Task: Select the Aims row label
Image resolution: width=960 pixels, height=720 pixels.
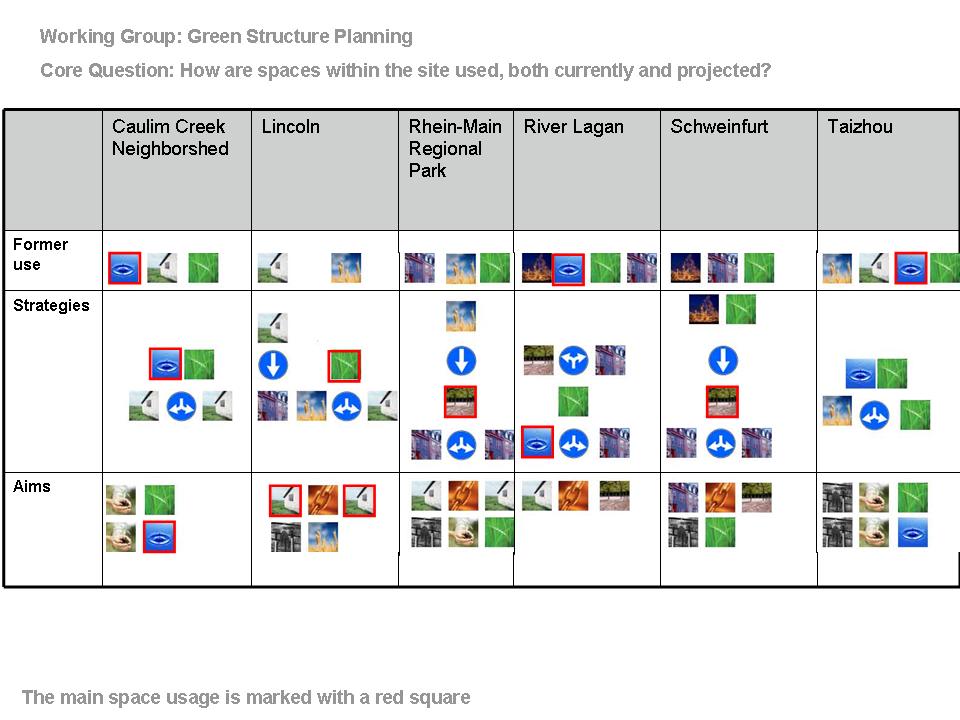Action: (32, 487)
